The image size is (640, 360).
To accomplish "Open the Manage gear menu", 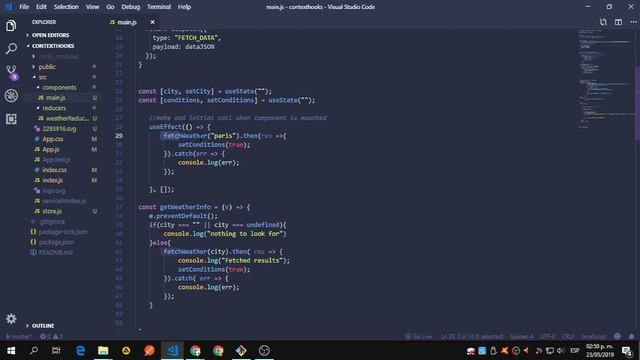I will pos(11,318).
